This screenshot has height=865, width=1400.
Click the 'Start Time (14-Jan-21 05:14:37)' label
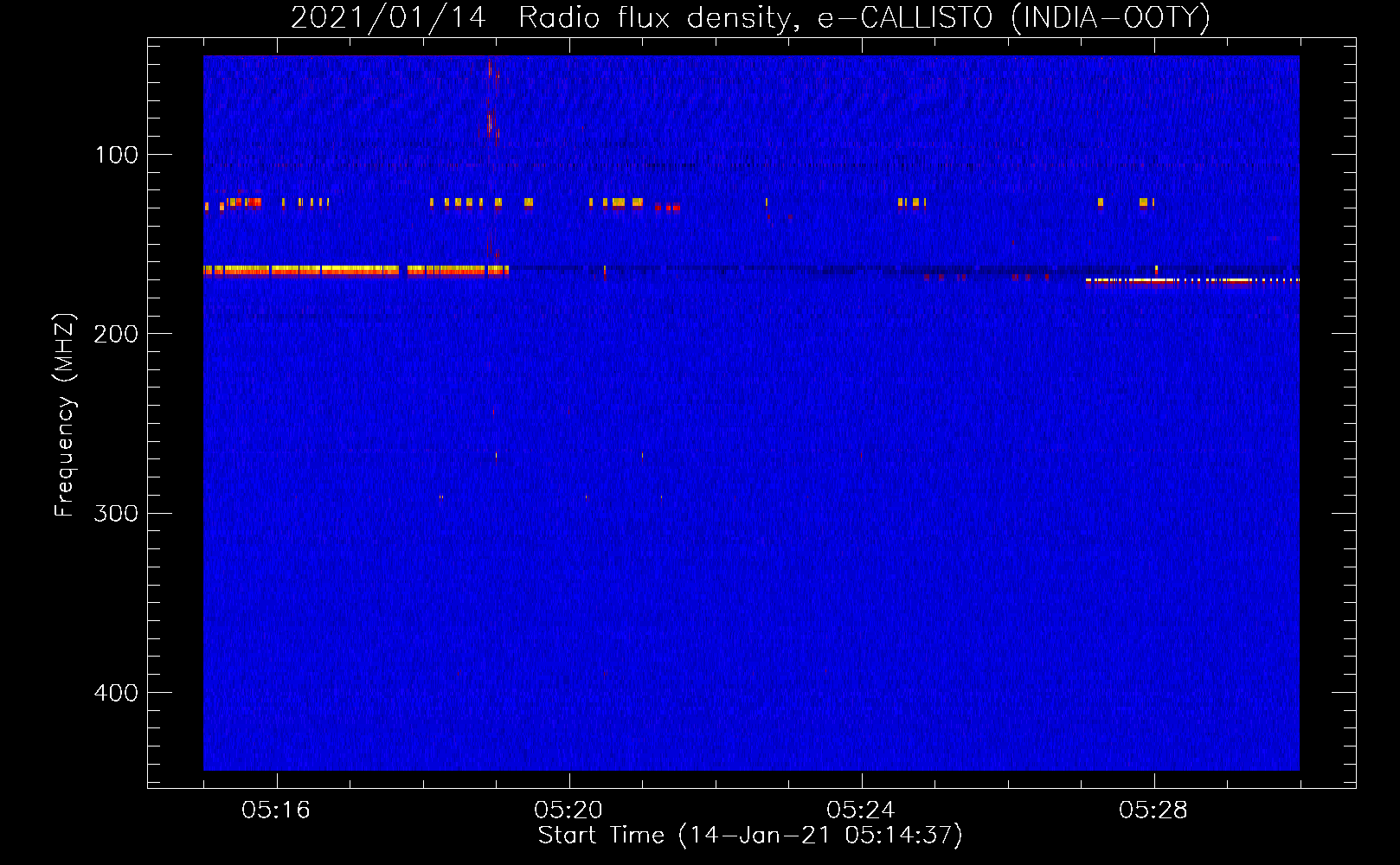750,836
